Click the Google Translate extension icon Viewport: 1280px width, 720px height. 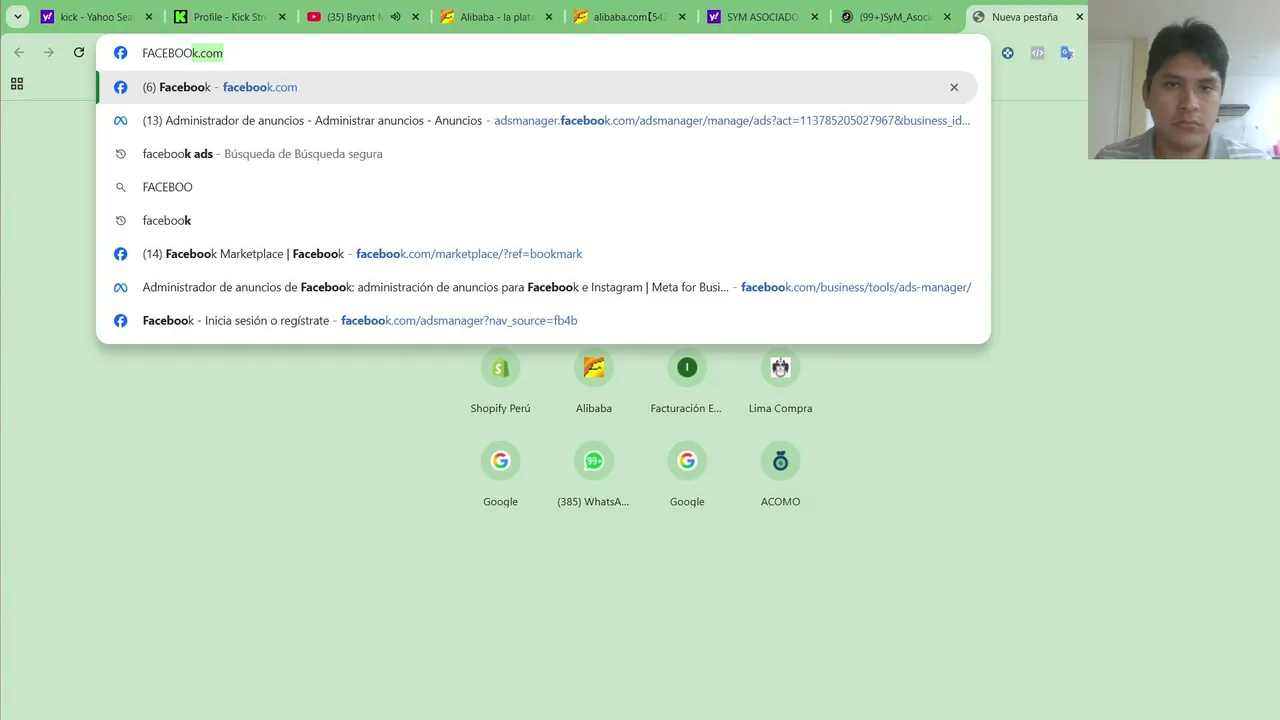pyautogui.click(x=1067, y=53)
